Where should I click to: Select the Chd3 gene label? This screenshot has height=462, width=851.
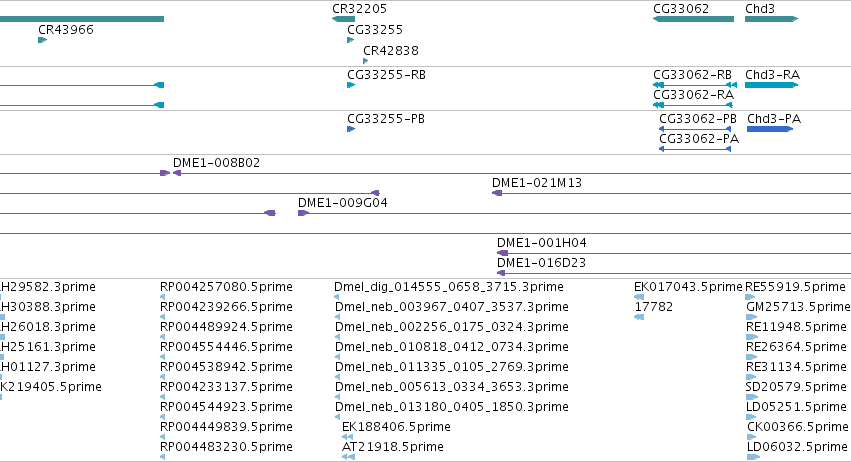point(760,9)
